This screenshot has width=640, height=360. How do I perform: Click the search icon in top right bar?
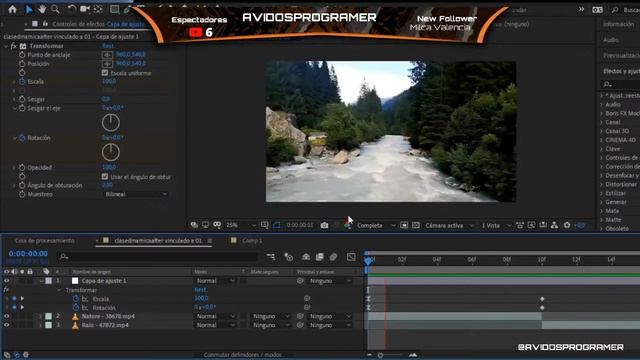615,10
